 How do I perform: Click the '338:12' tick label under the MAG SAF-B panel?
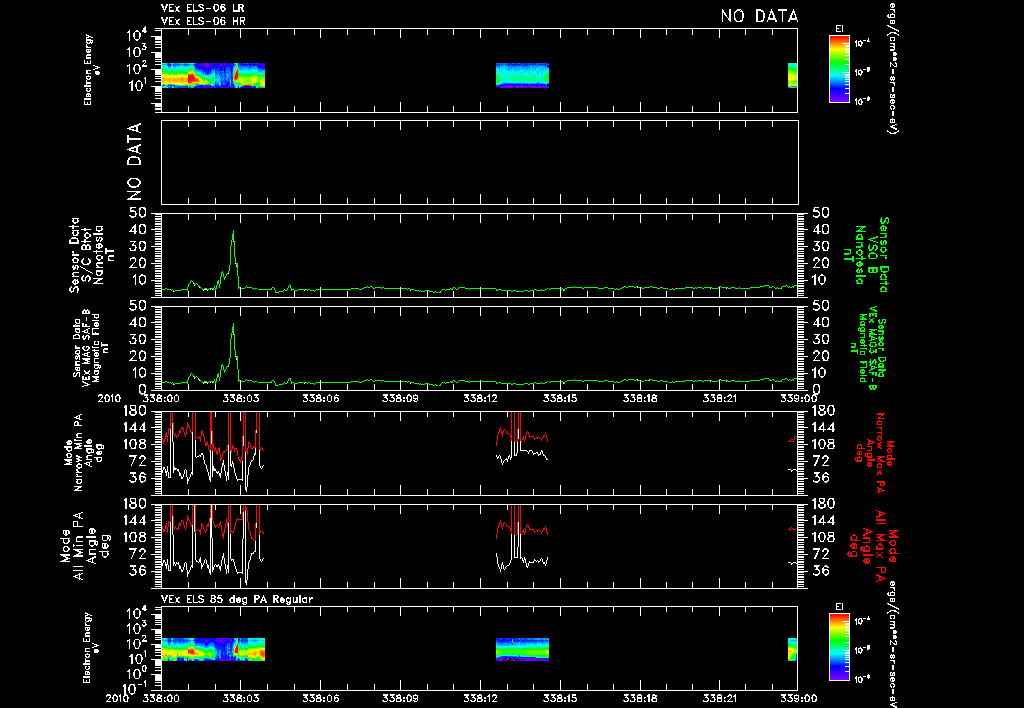click(x=480, y=398)
